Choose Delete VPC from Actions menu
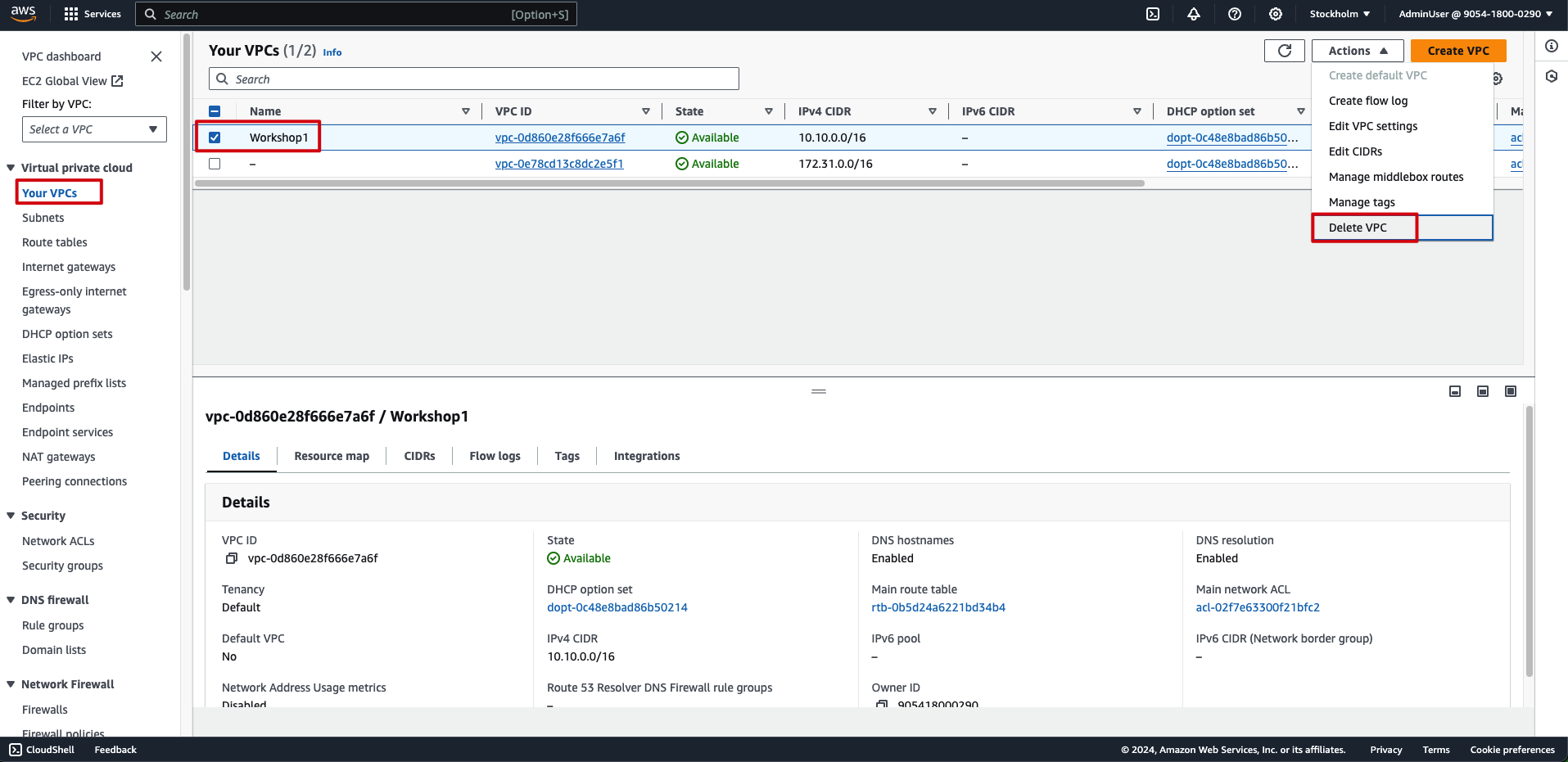1568x762 pixels. [1358, 228]
